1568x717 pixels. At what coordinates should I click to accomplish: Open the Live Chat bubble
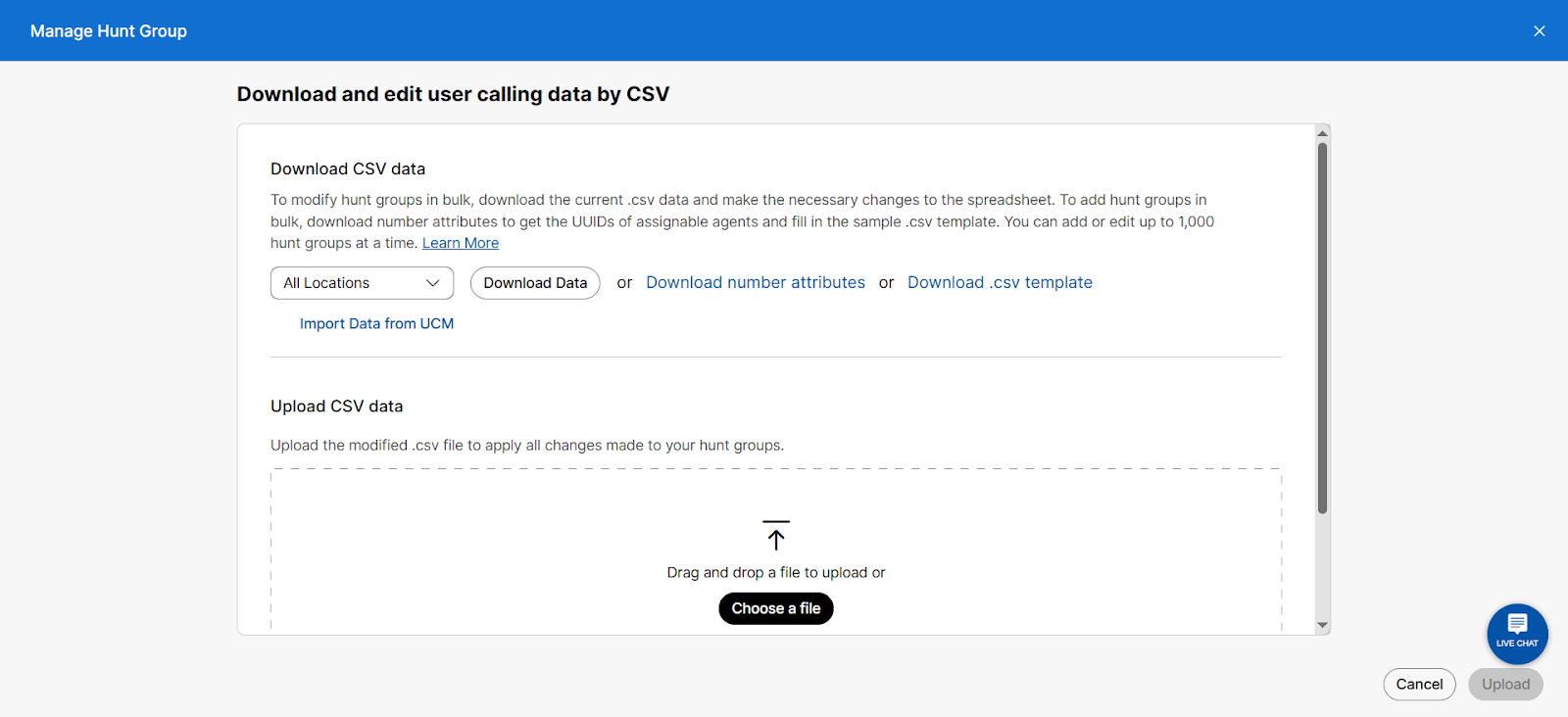[x=1517, y=634]
